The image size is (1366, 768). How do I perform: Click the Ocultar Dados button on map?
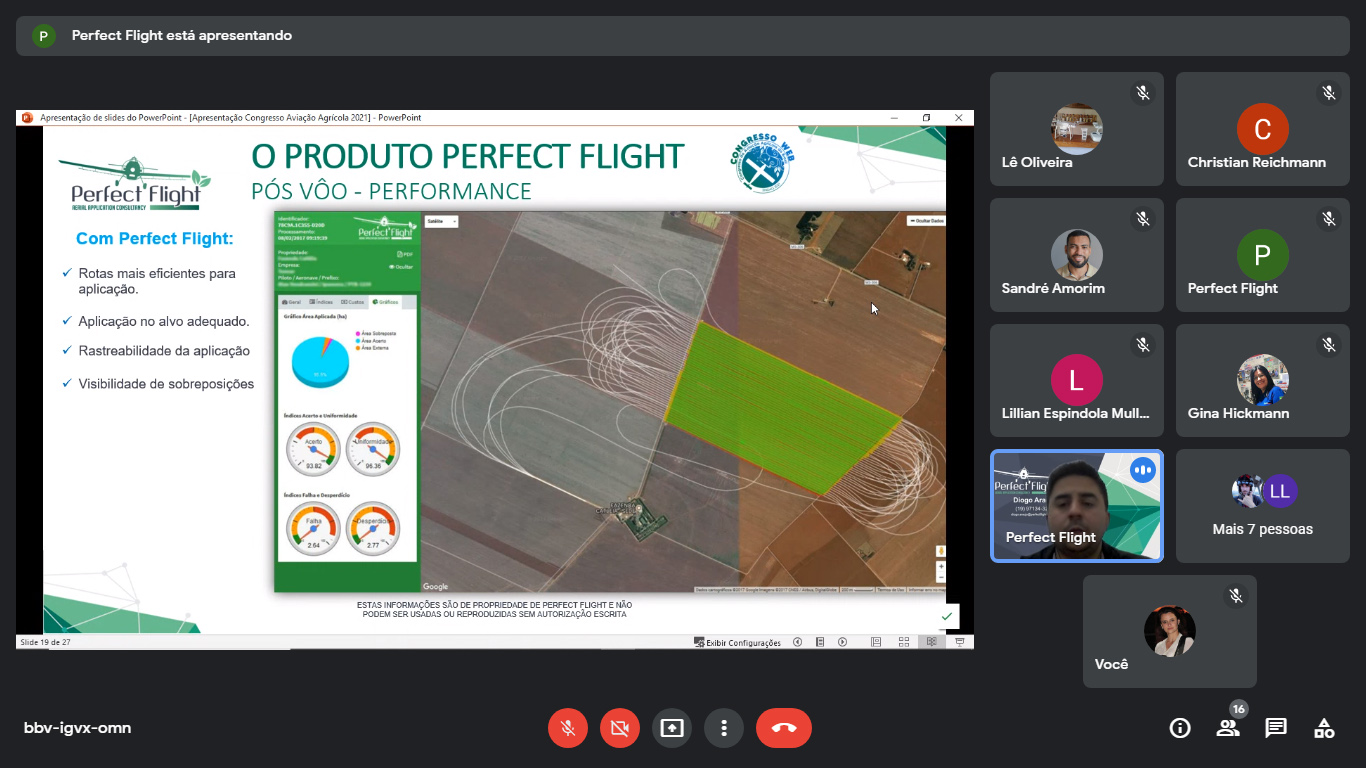tap(925, 220)
